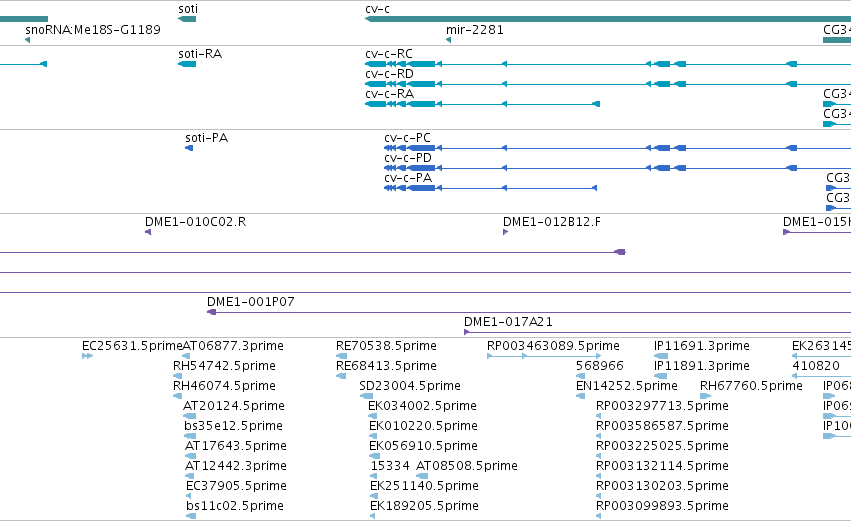Select the RP003132114.5prime EST label
Screen dimensions: 851x521
click(662, 466)
